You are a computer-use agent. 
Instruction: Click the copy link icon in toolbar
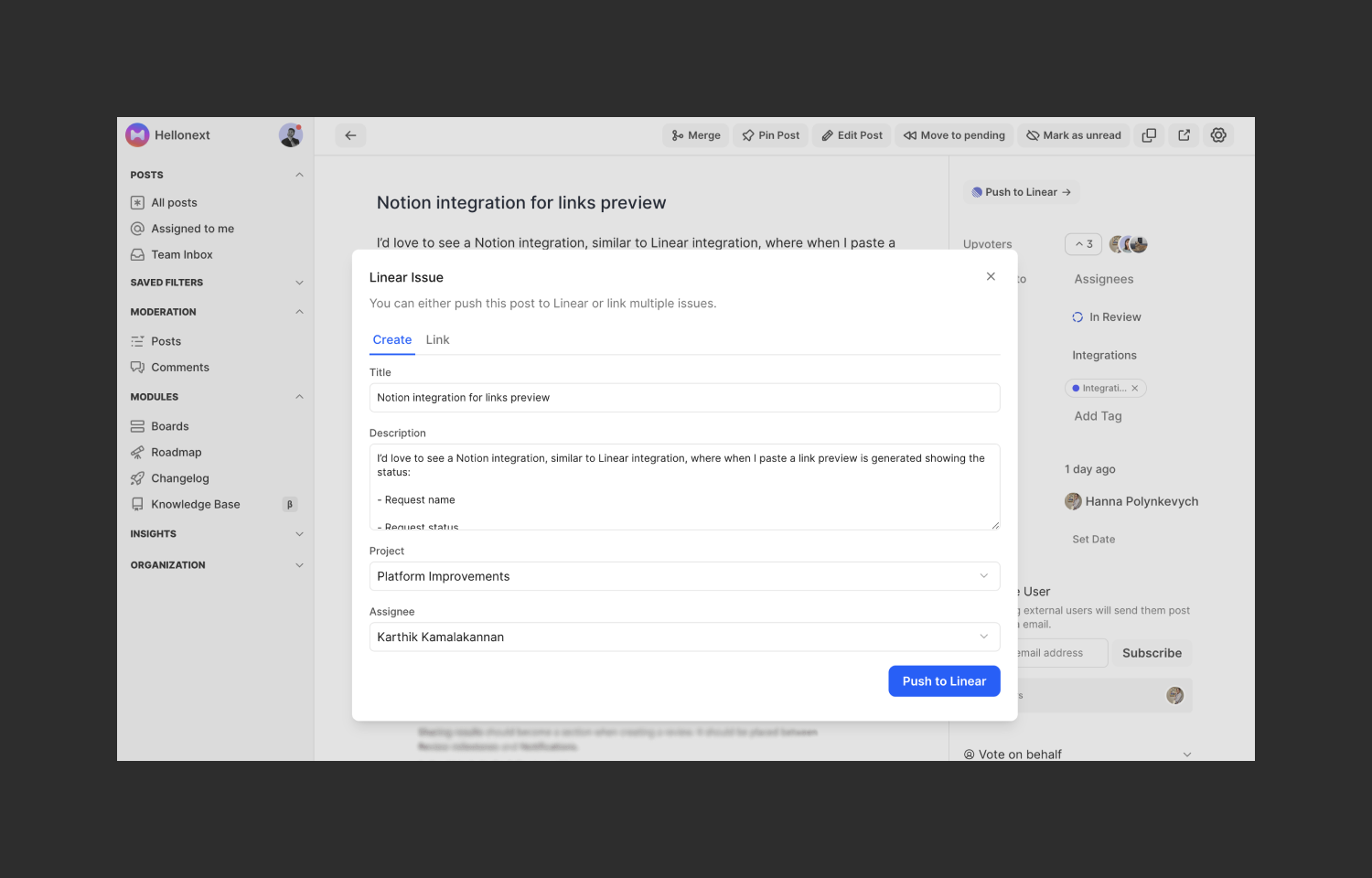click(1149, 135)
